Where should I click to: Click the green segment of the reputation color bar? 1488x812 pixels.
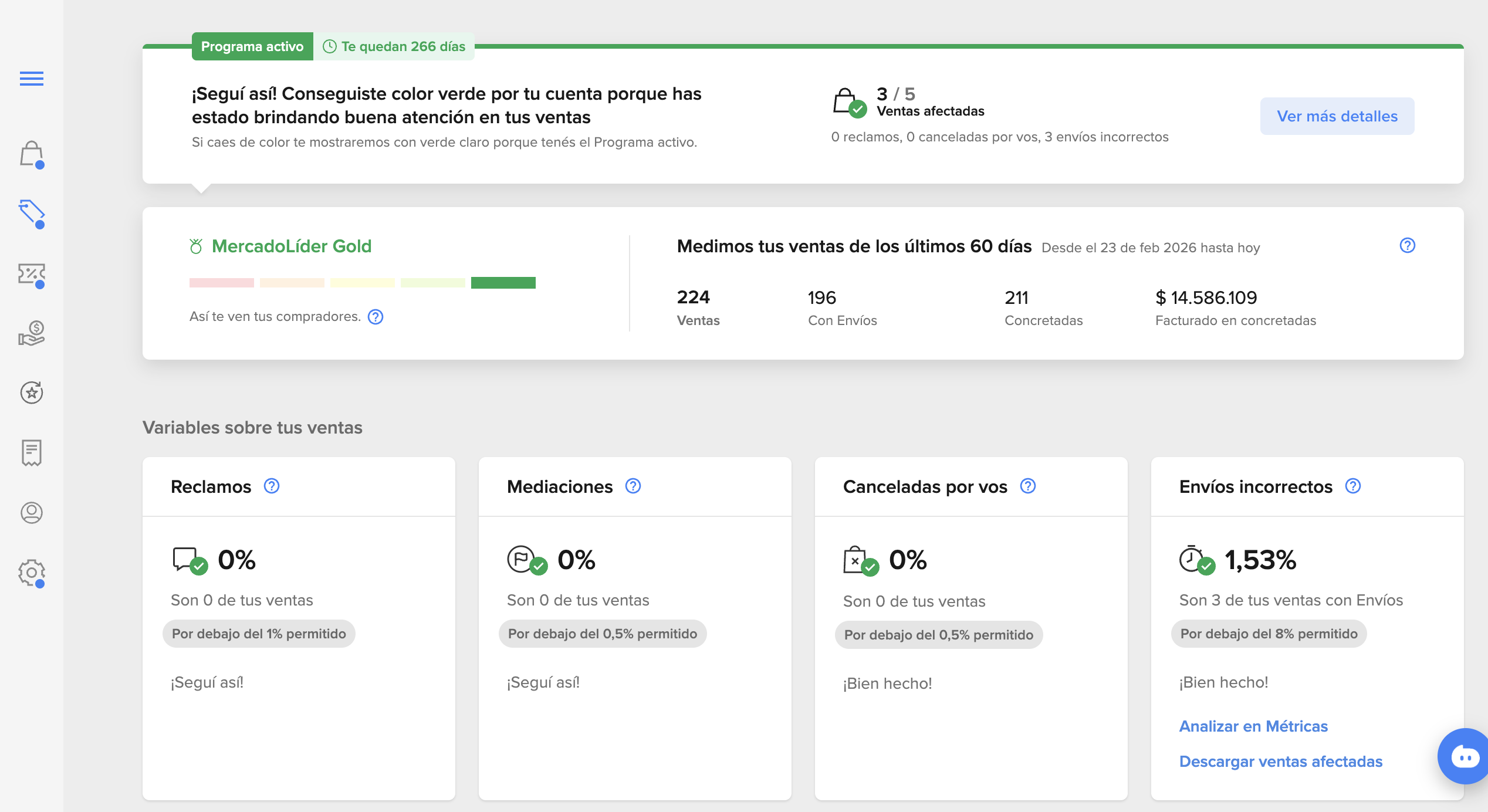(x=503, y=282)
